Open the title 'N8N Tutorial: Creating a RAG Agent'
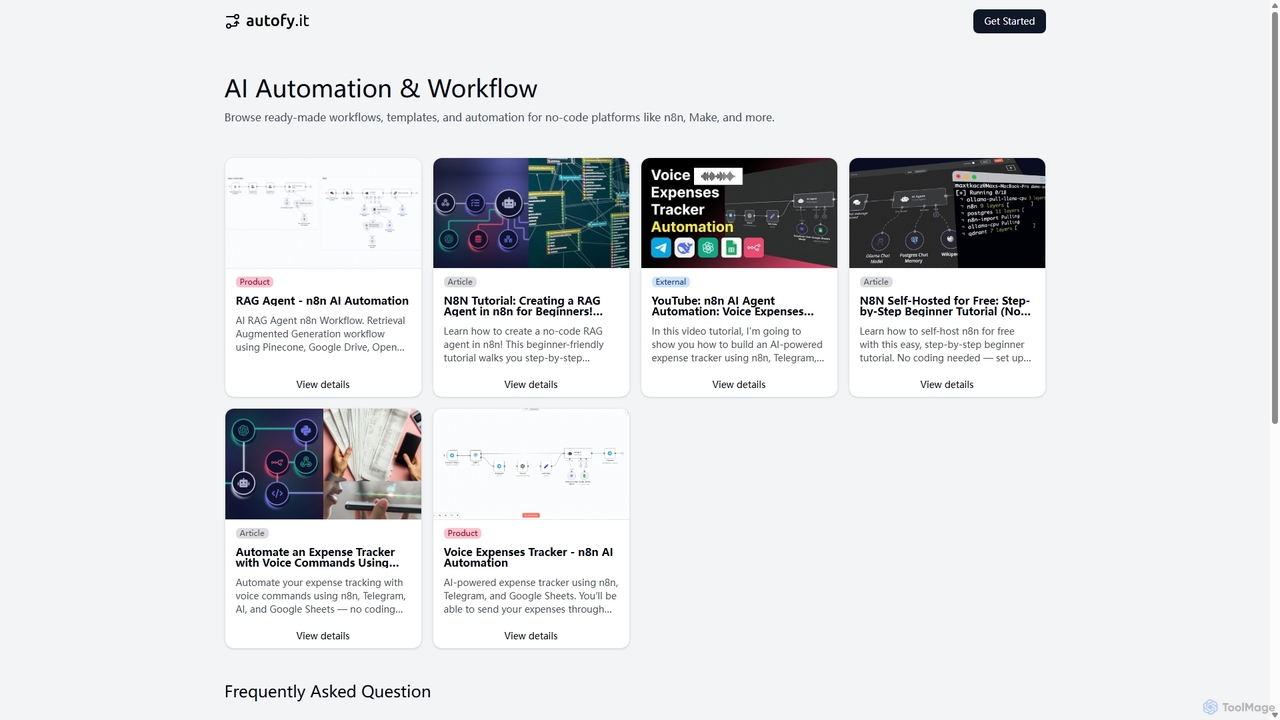 (524, 306)
